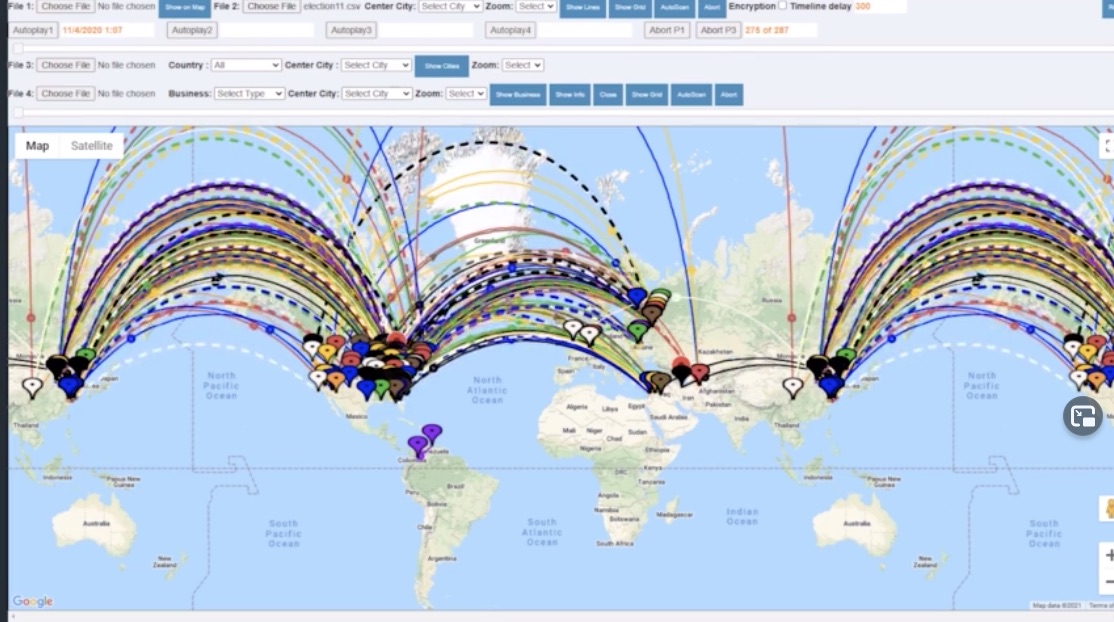
Task: Zoom out with the map minus control
Action: click(x=1108, y=581)
